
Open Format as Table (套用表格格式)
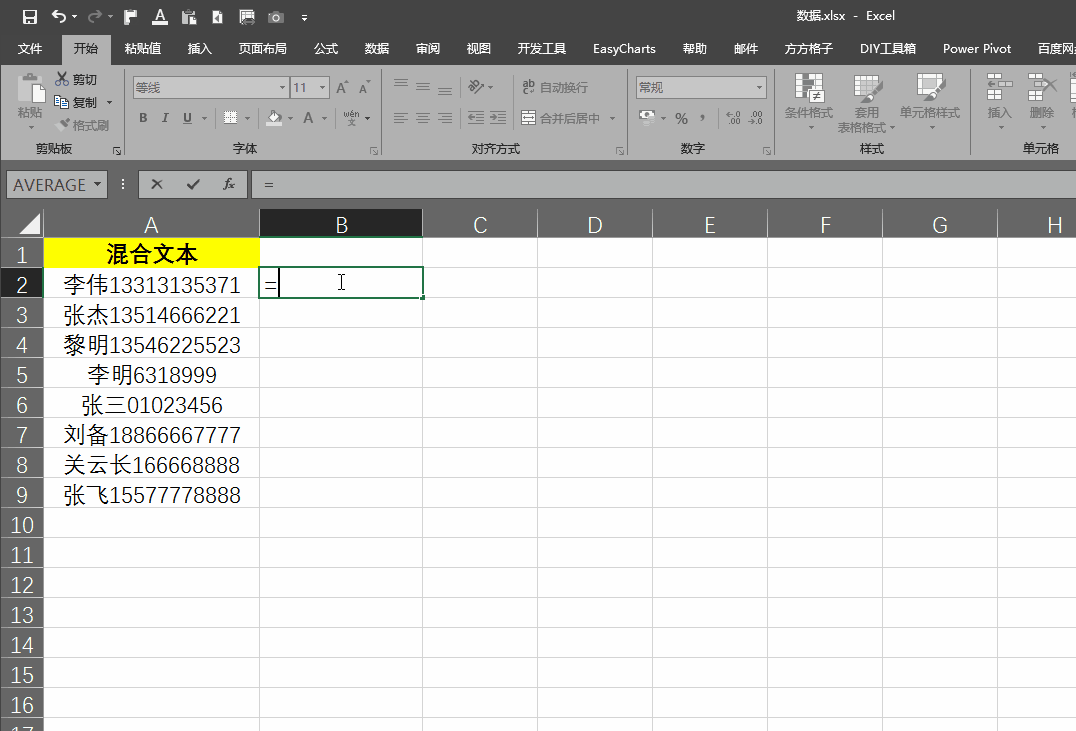point(866,103)
